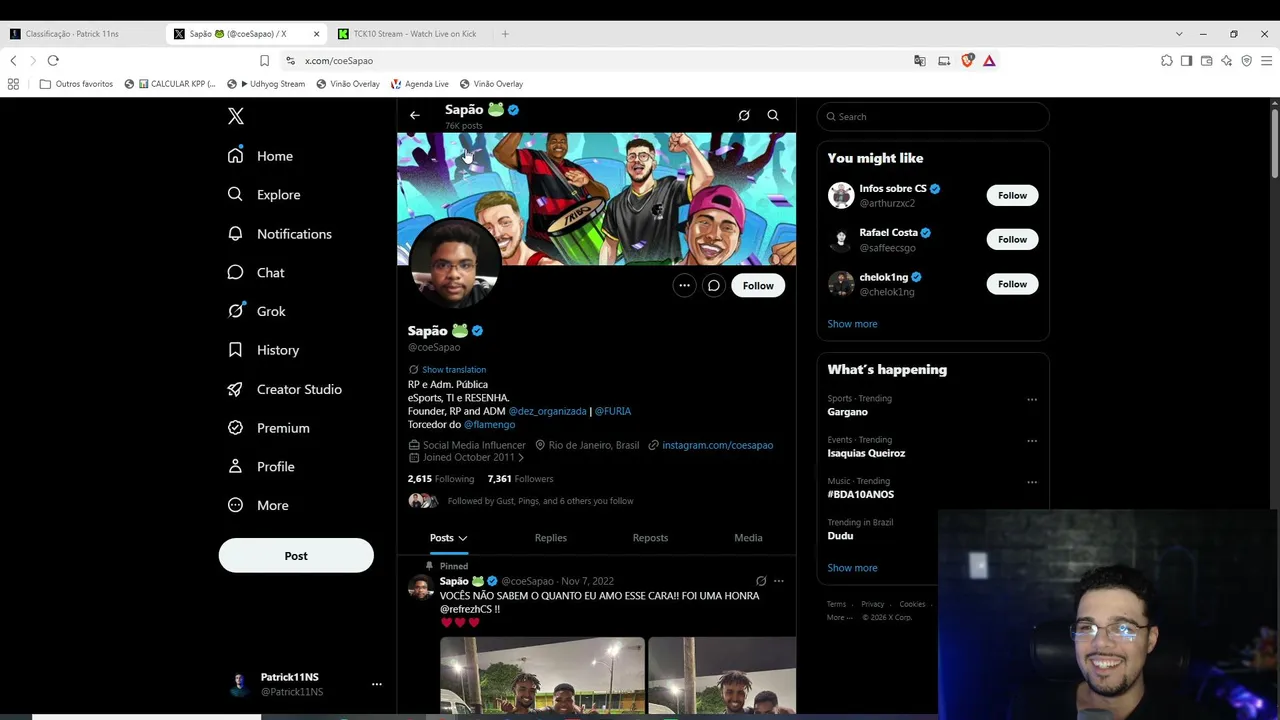Open the pinned post's more options
Image resolution: width=1280 pixels, height=720 pixels.
(779, 581)
